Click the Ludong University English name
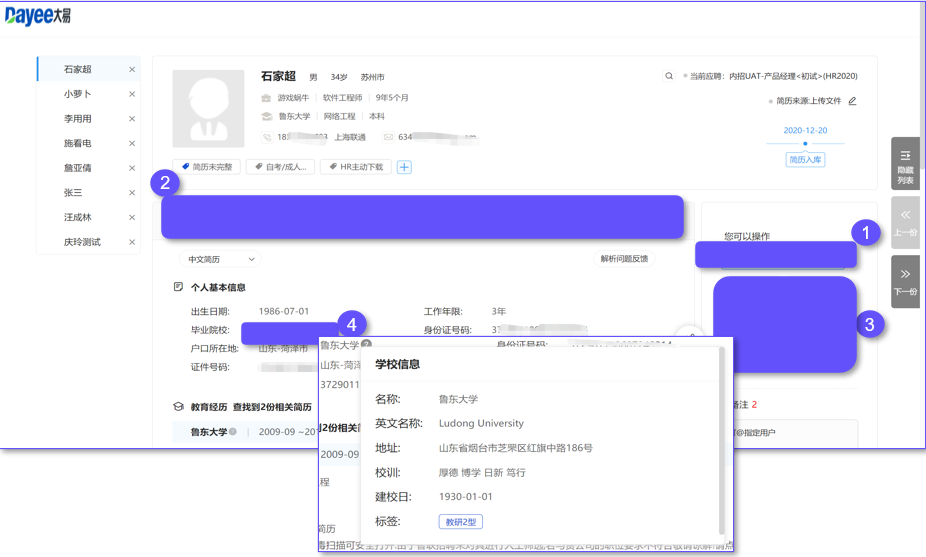The width and height of the screenshot is (926, 557). [481, 424]
